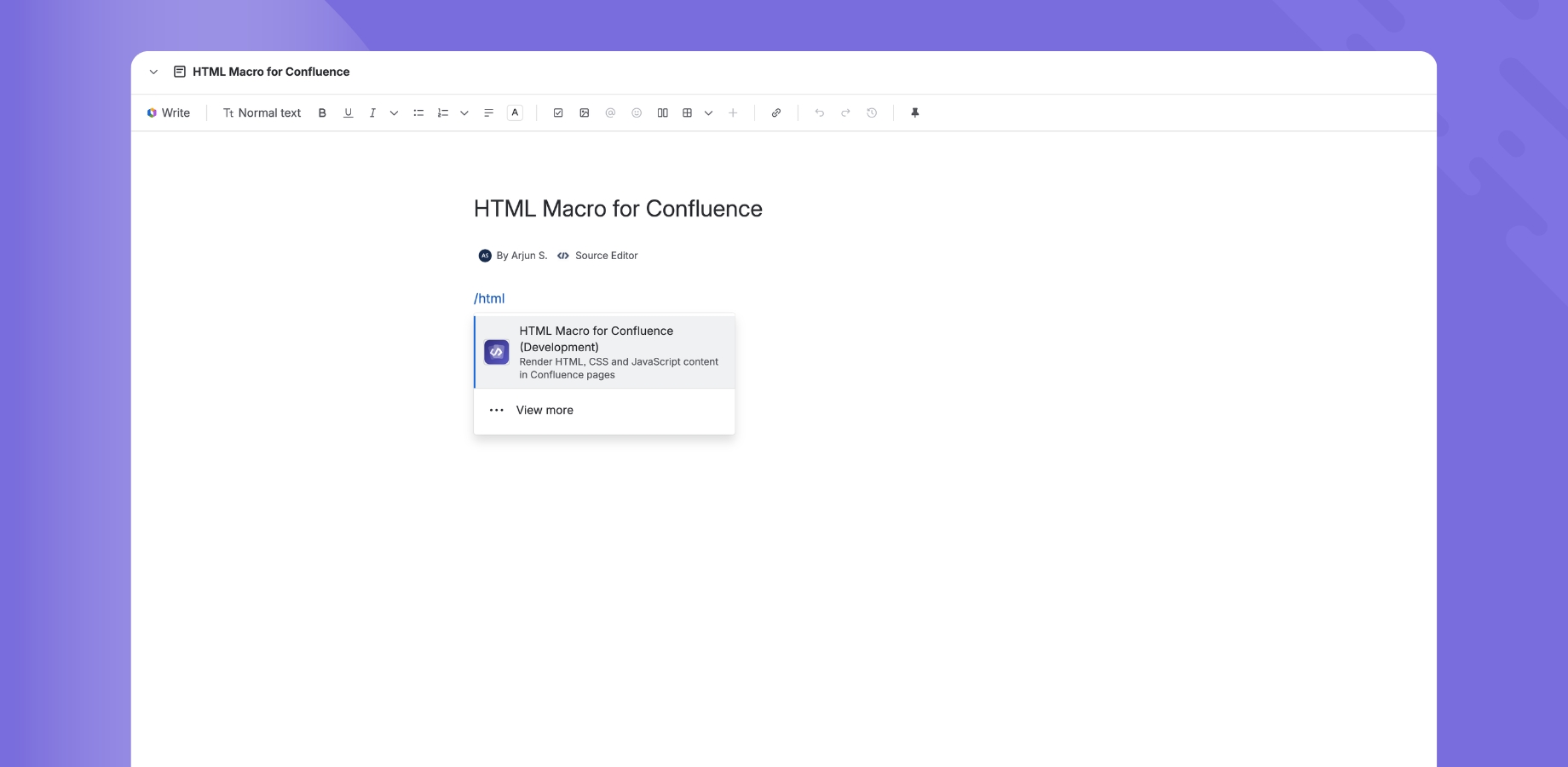This screenshot has width=1568, height=767.
Task: Insert a task checkbox item
Action: (x=558, y=112)
